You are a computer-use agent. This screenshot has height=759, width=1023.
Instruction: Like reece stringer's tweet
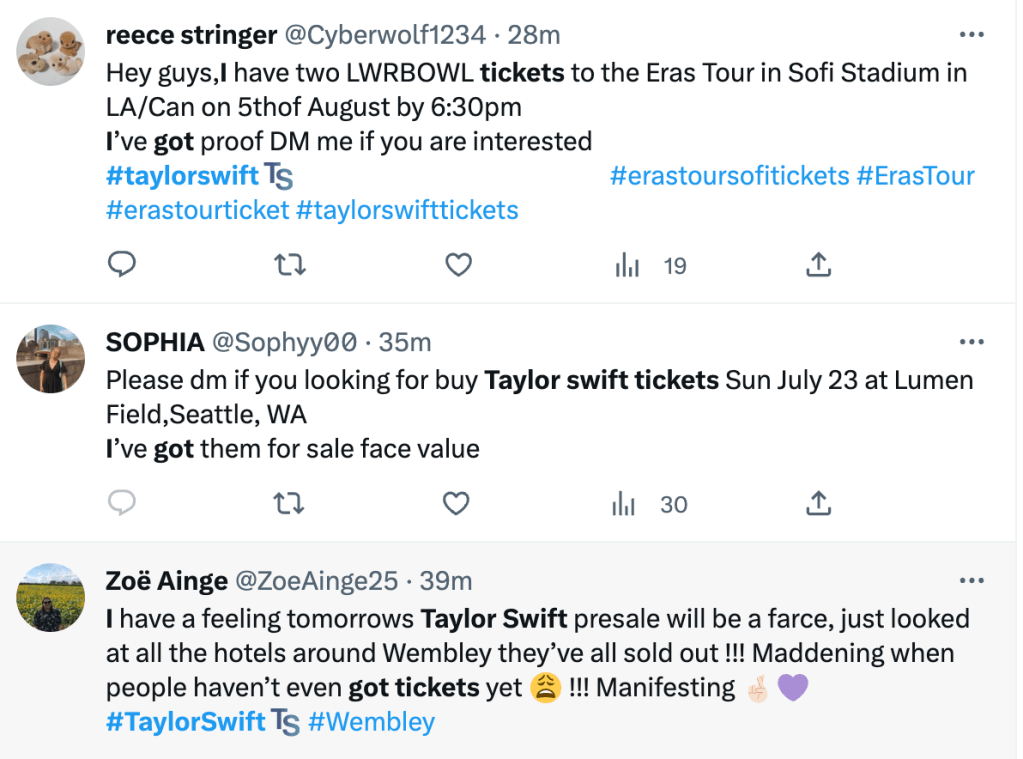click(x=458, y=265)
